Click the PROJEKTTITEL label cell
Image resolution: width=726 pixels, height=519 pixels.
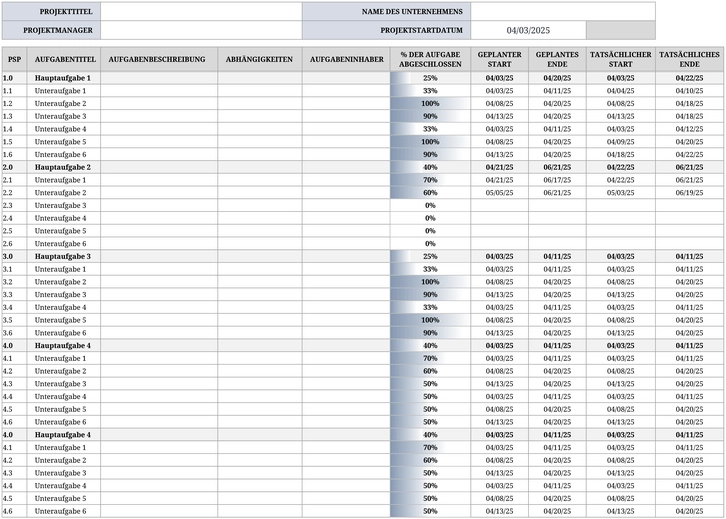click(51, 11)
